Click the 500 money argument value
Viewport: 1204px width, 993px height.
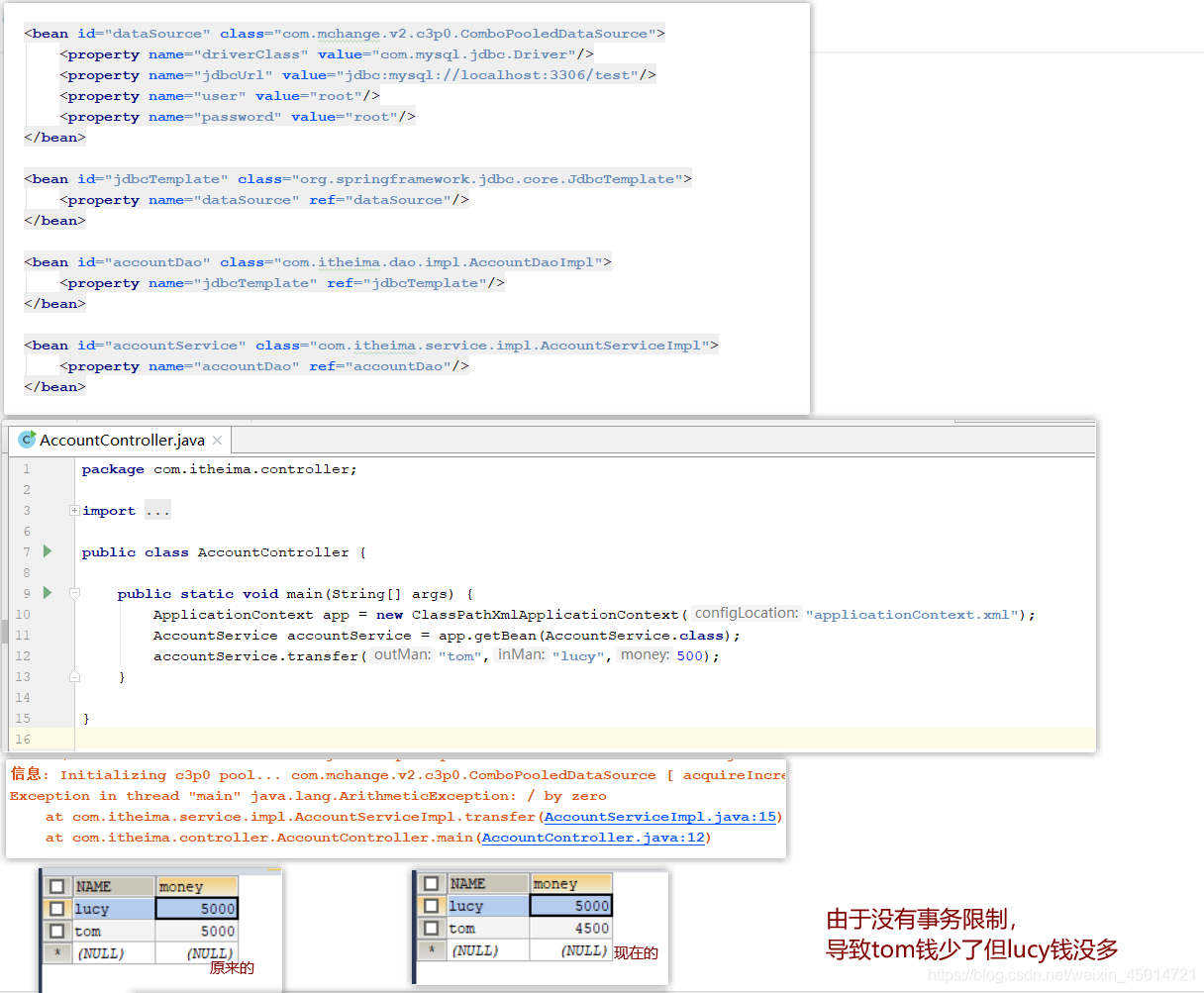(x=690, y=655)
